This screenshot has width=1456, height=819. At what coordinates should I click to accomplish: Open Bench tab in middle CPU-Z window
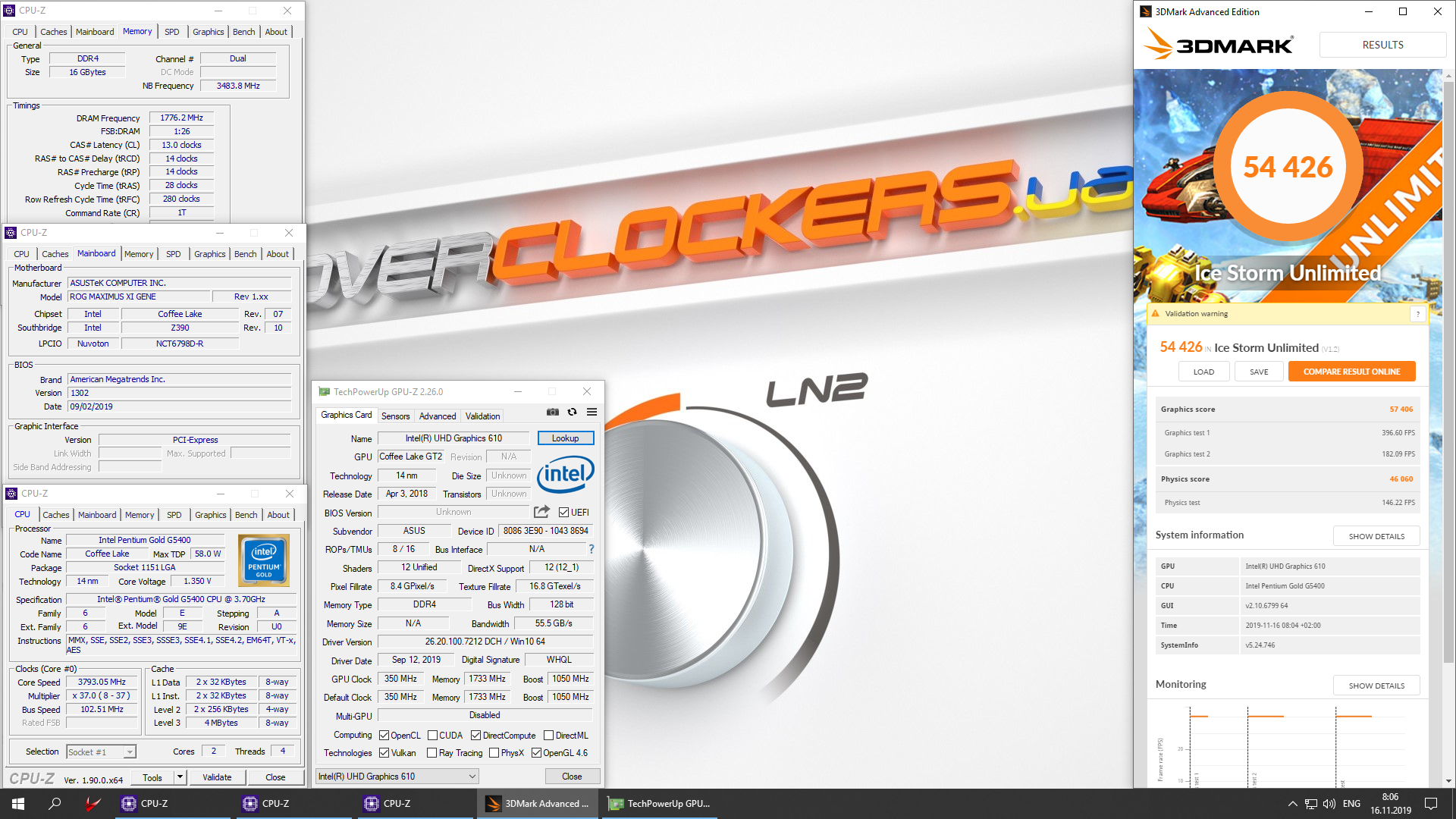click(x=245, y=254)
